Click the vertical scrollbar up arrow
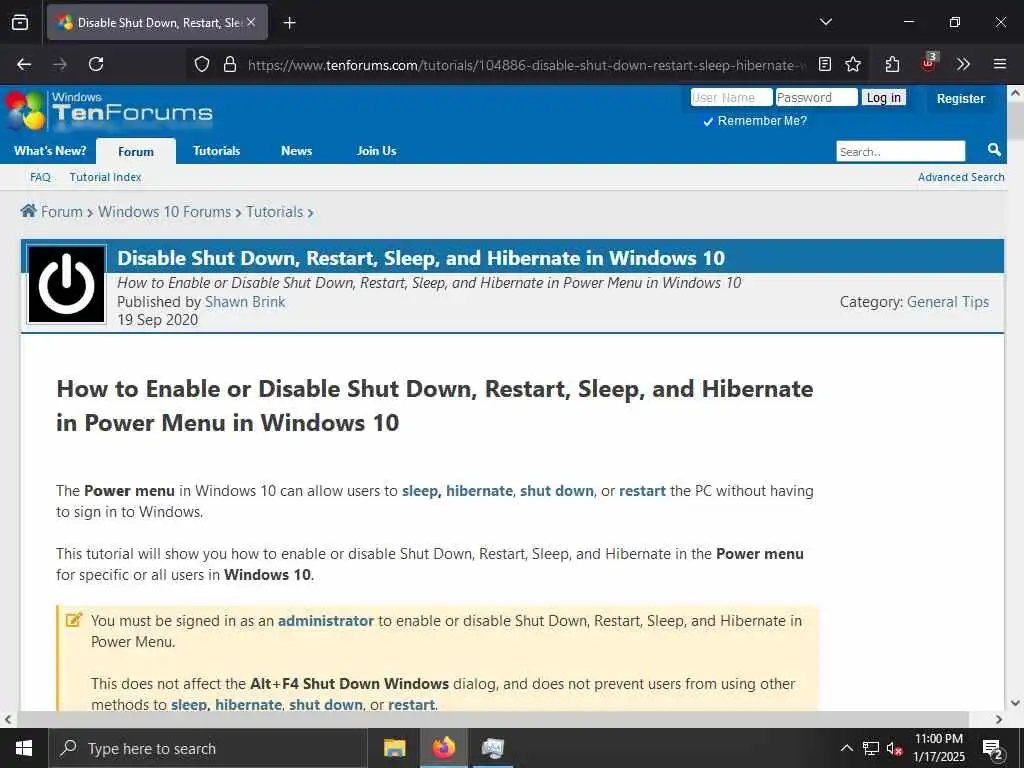This screenshot has width=1024, height=768. click(1015, 93)
